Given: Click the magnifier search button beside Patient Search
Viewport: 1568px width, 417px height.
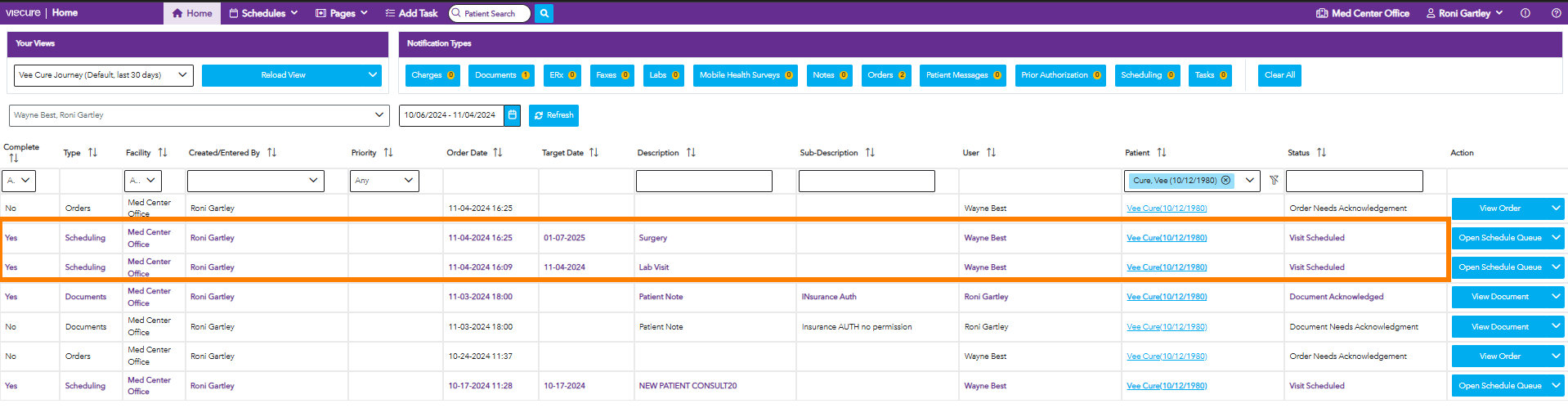Looking at the screenshot, I should pos(544,13).
